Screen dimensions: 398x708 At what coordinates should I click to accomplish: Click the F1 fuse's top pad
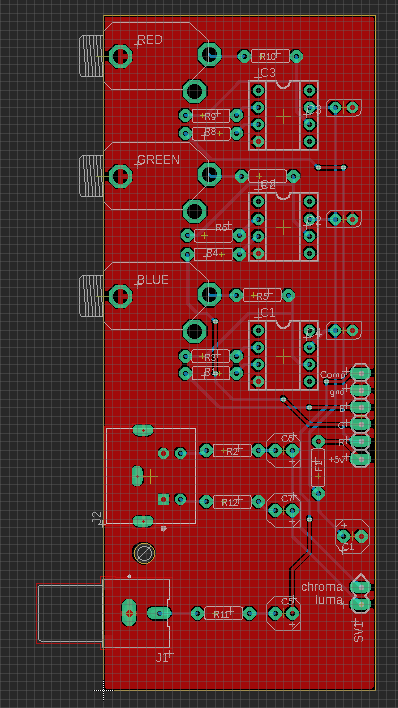(x=318, y=441)
